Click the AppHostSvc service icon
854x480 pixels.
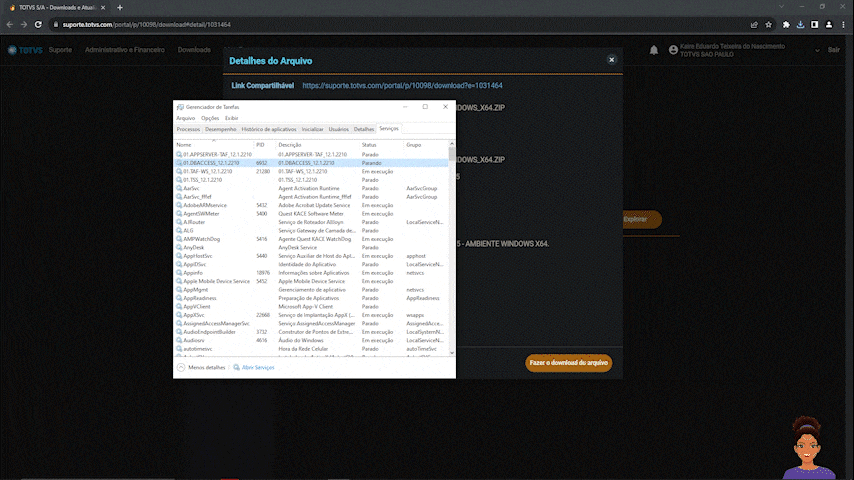click(179, 256)
